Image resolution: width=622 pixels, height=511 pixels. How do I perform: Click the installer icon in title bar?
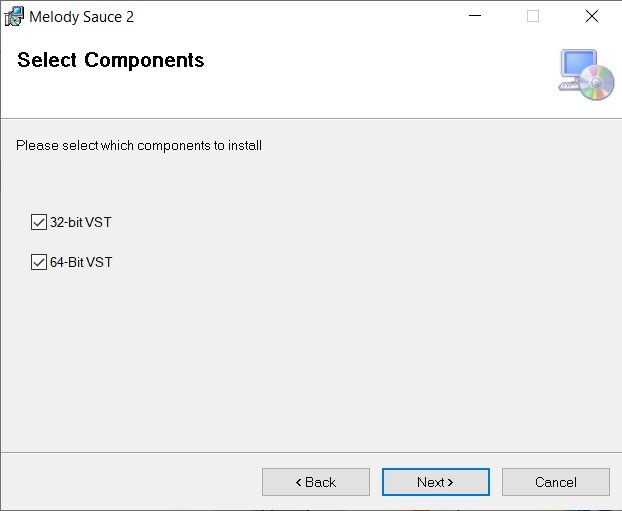[x=14, y=16]
